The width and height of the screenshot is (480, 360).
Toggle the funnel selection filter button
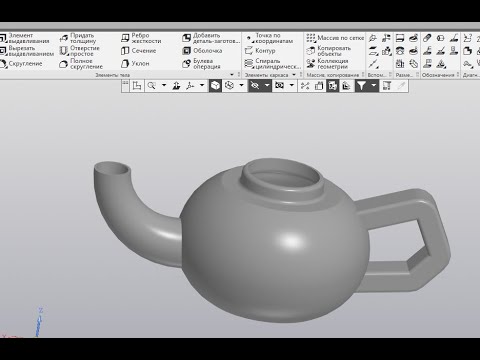(x=361, y=86)
